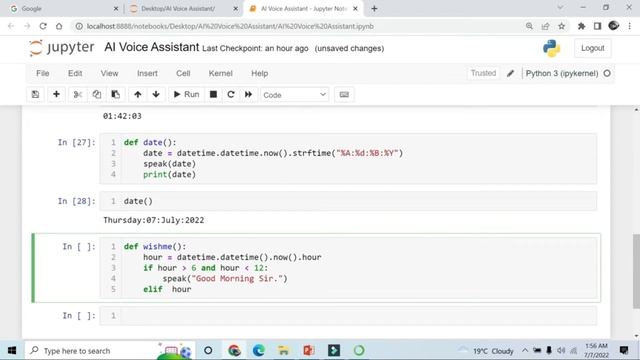Open the Cell menu
The width and height of the screenshot is (640, 360).
coord(183,73)
